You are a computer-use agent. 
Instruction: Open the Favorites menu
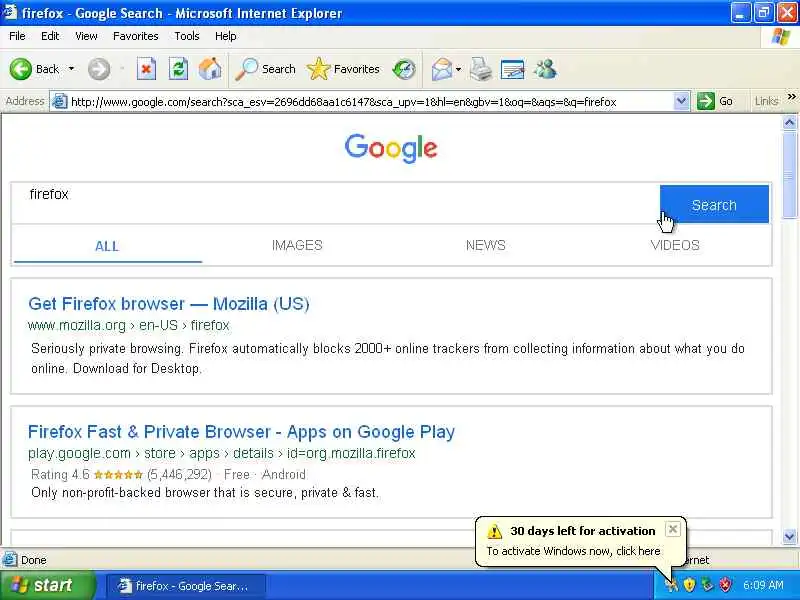pos(135,36)
